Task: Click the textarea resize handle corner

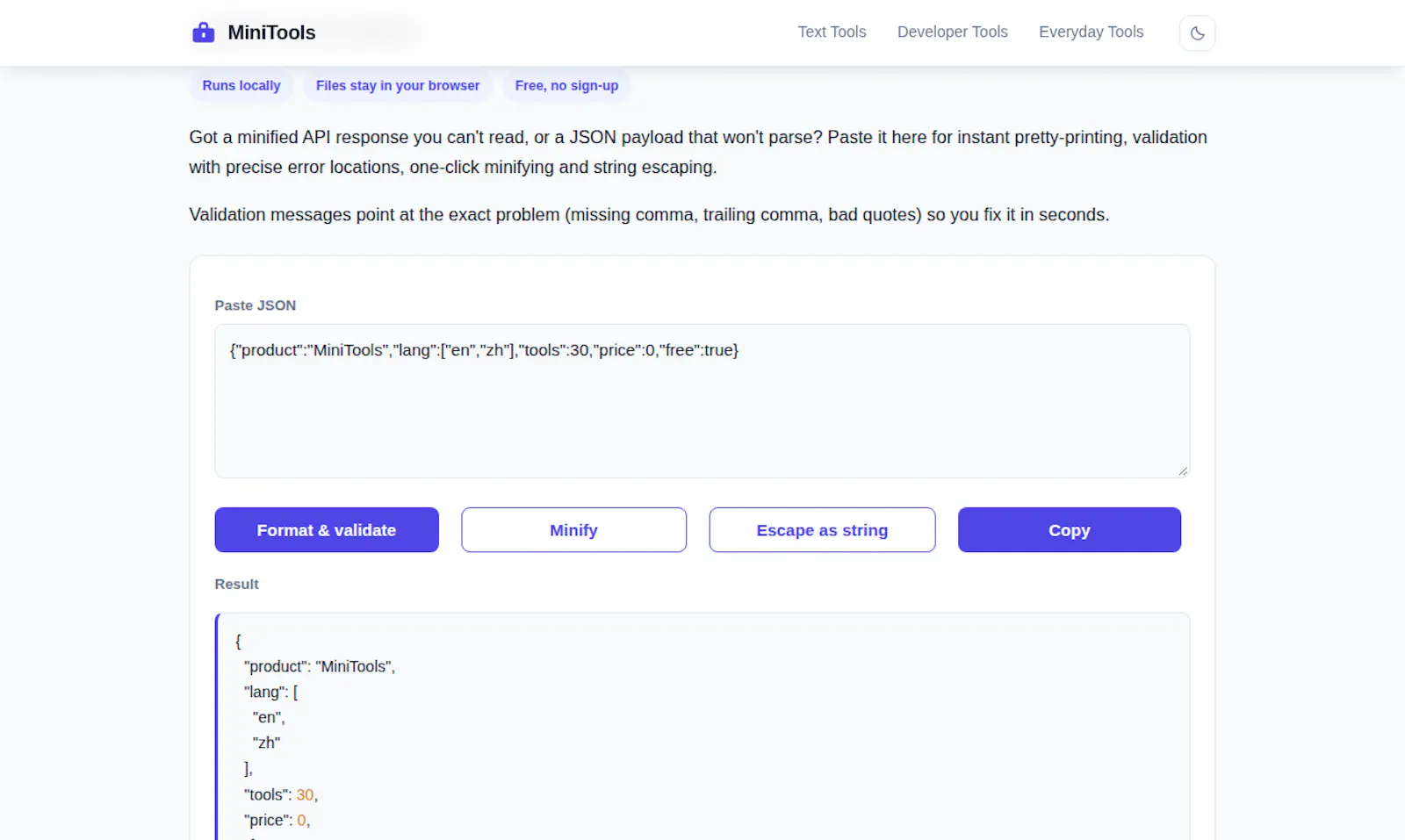Action: pyautogui.click(x=1183, y=471)
